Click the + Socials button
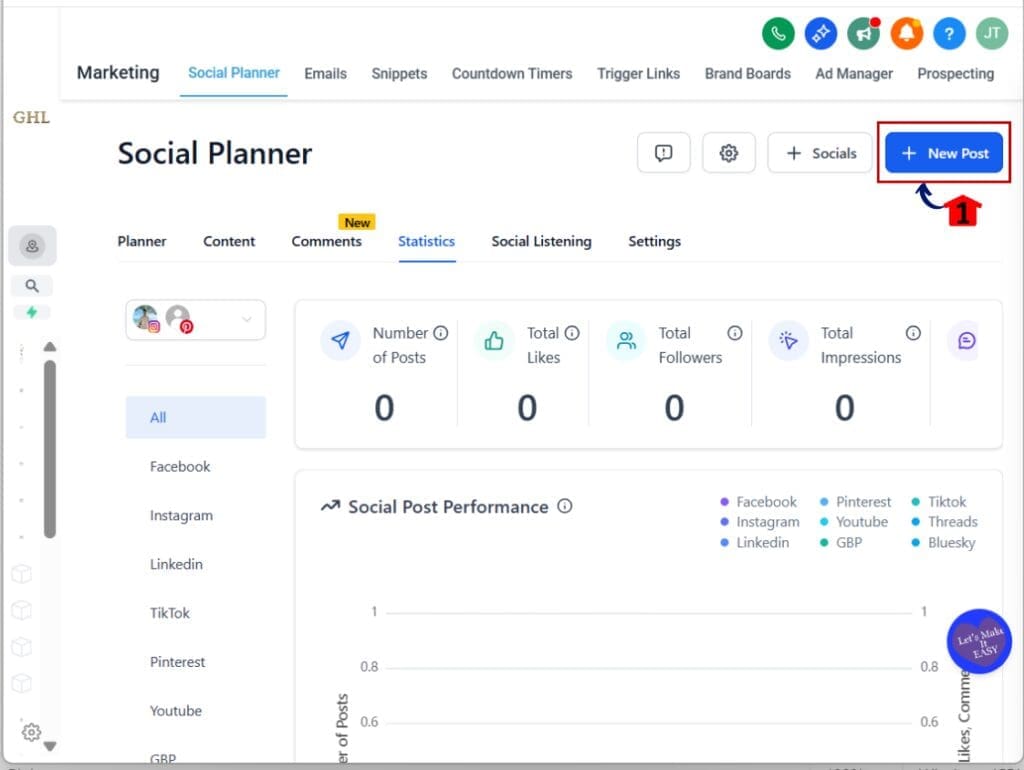 click(819, 152)
